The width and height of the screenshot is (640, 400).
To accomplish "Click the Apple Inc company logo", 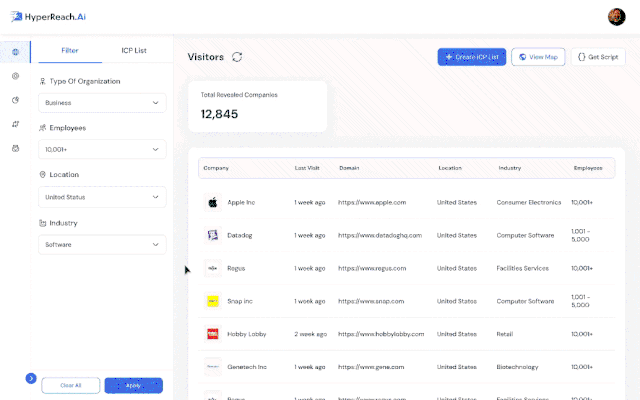I will (x=212, y=202).
